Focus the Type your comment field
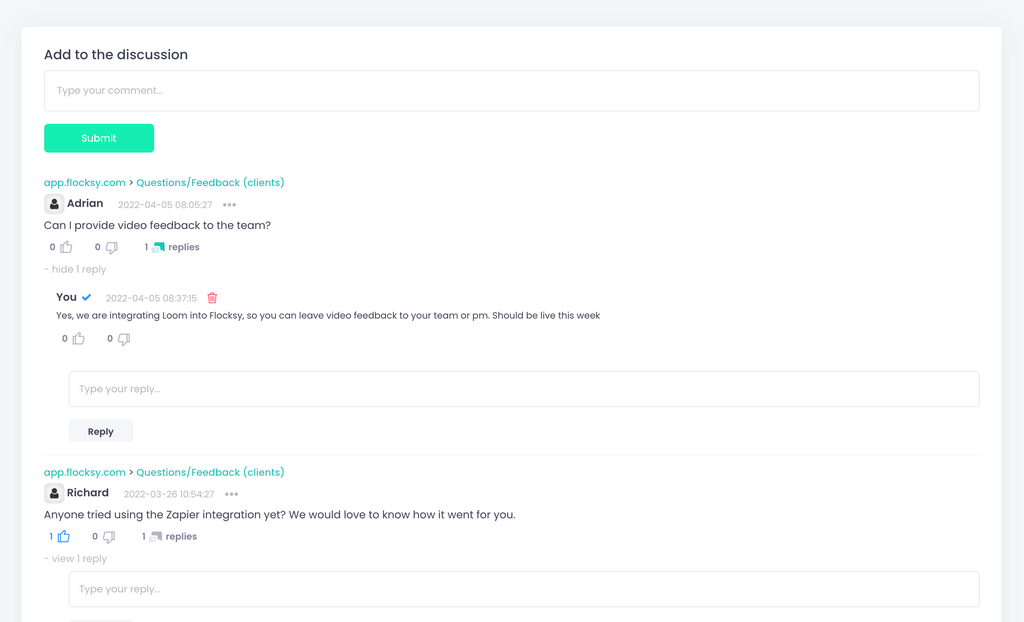 511,91
